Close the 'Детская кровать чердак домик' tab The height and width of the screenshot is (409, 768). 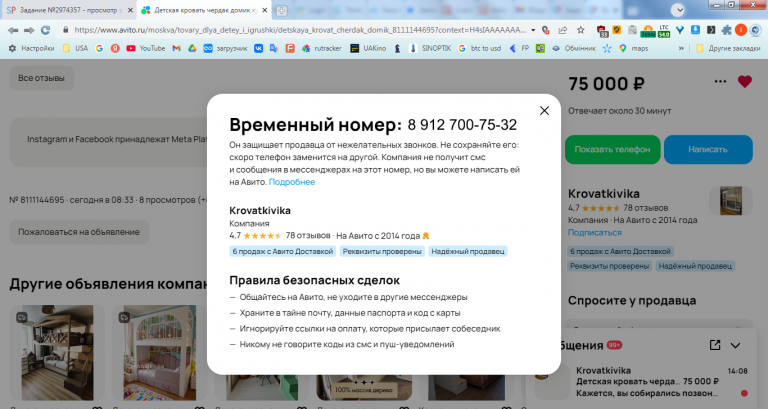pos(264,10)
